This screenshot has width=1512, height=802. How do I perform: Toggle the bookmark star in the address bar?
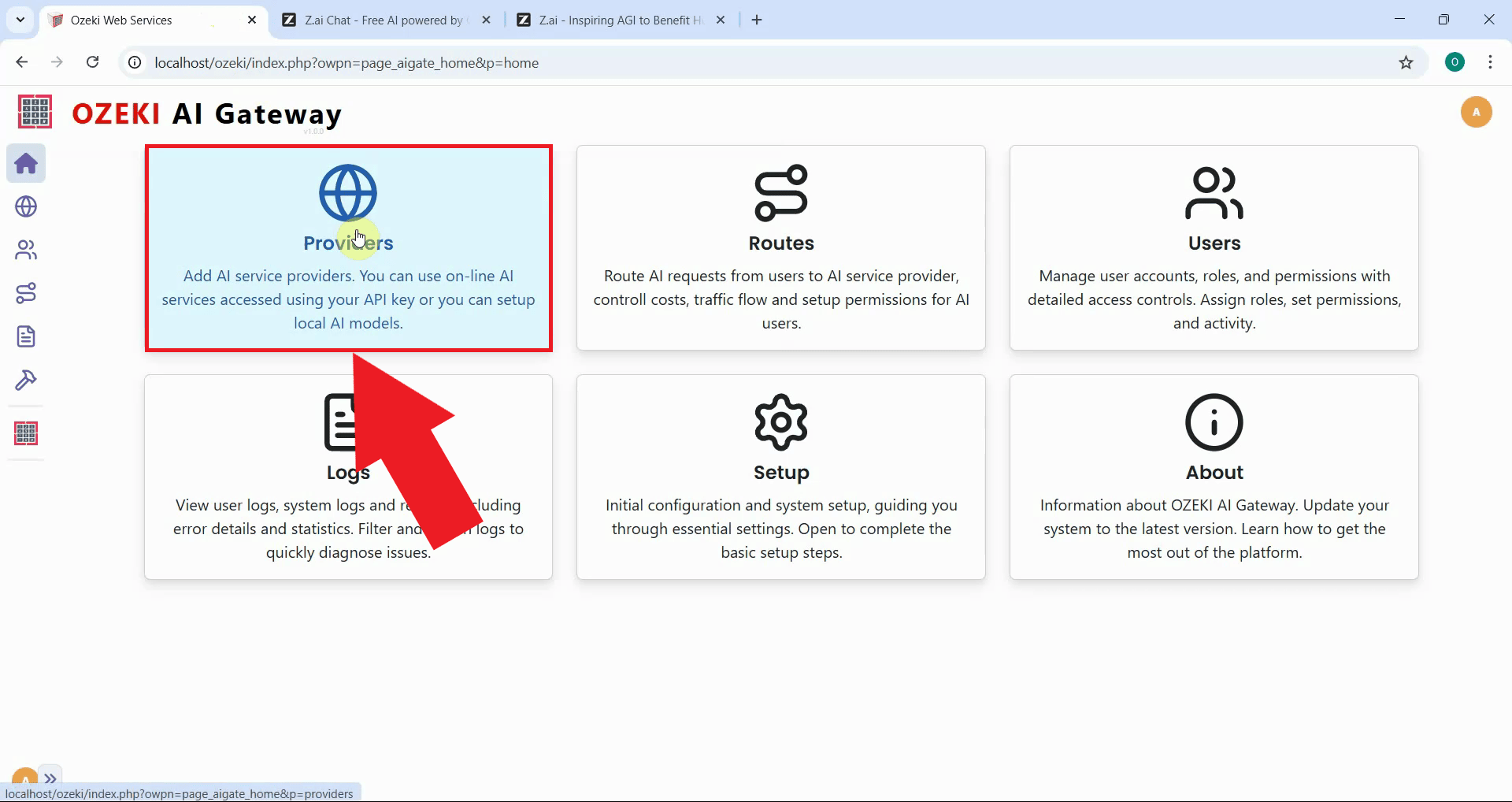click(1407, 63)
